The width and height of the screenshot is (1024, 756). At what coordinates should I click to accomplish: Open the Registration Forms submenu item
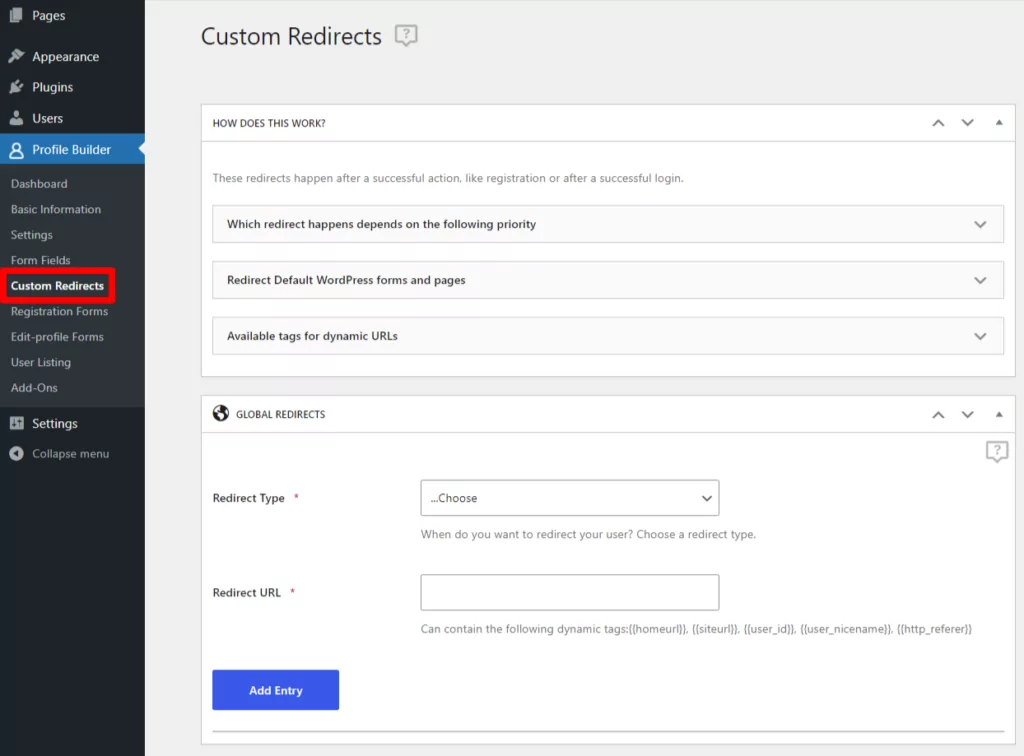tap(59, 311)
